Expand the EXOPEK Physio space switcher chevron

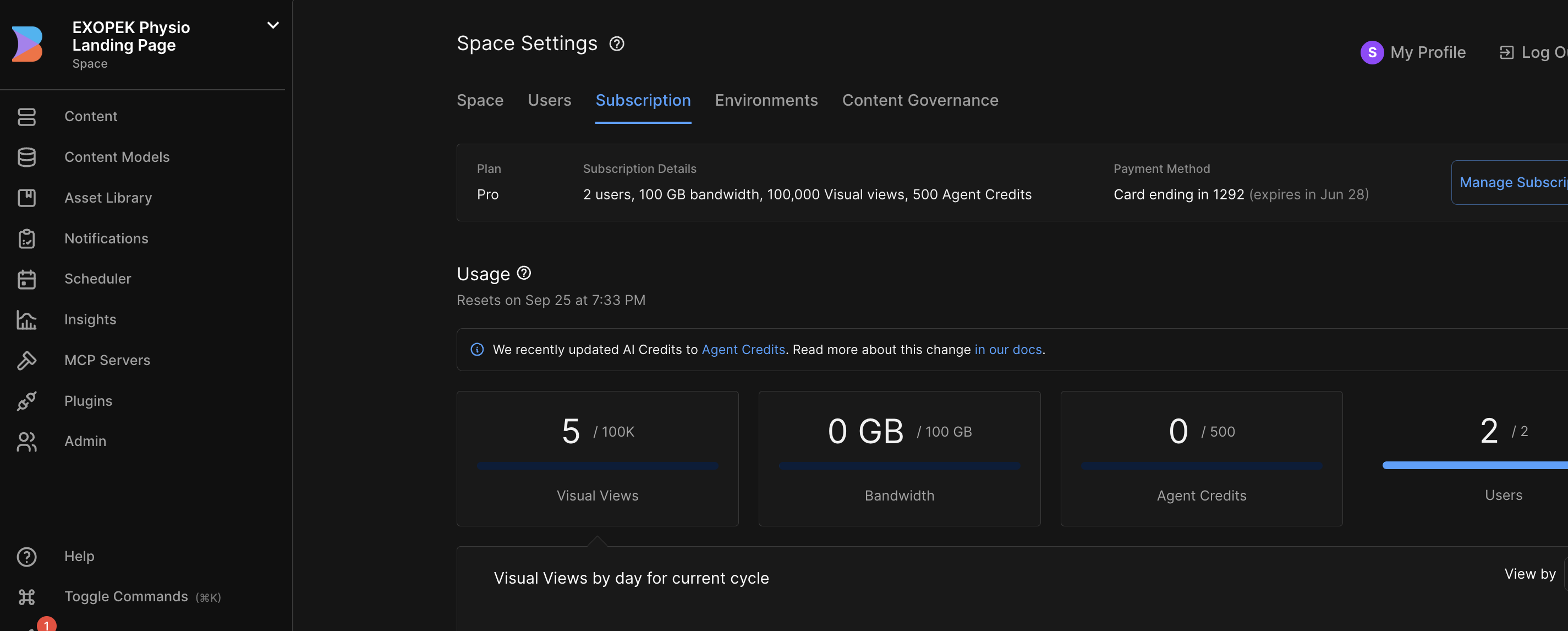pos(273,25)
